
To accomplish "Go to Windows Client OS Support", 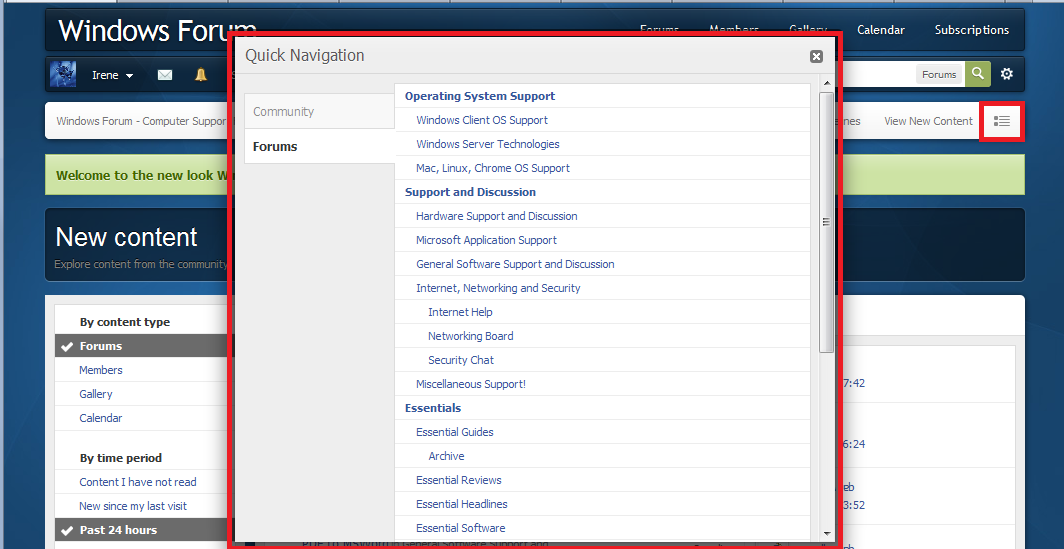I will tap(482, 120).
